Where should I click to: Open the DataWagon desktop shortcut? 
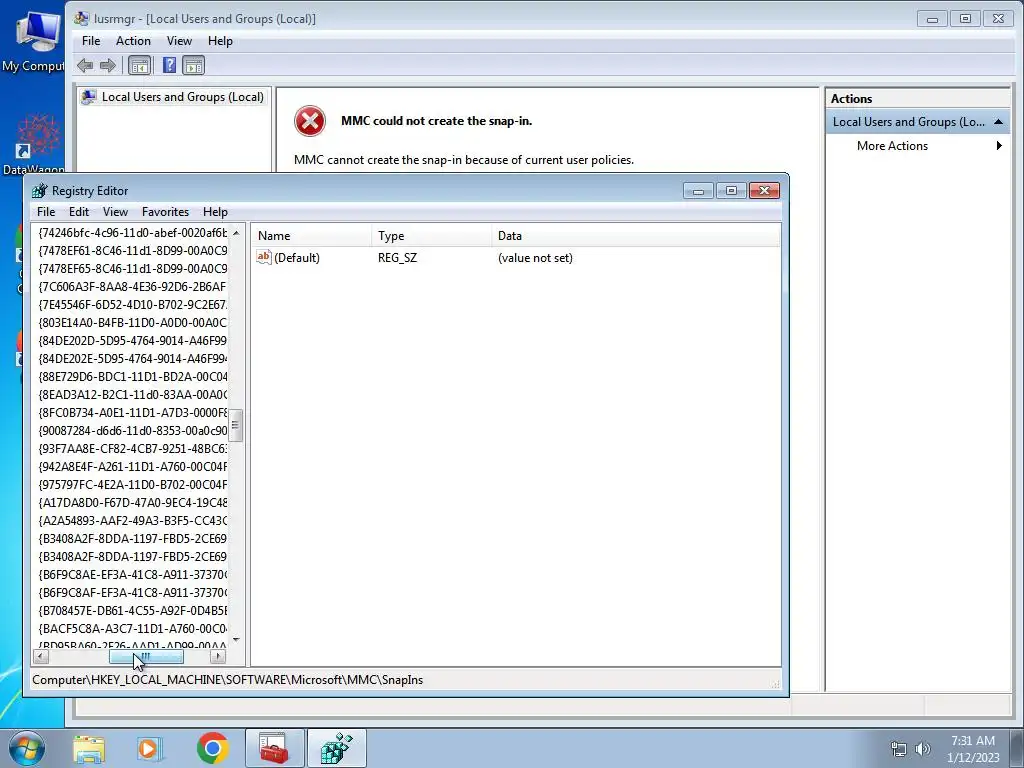[34, 144]
